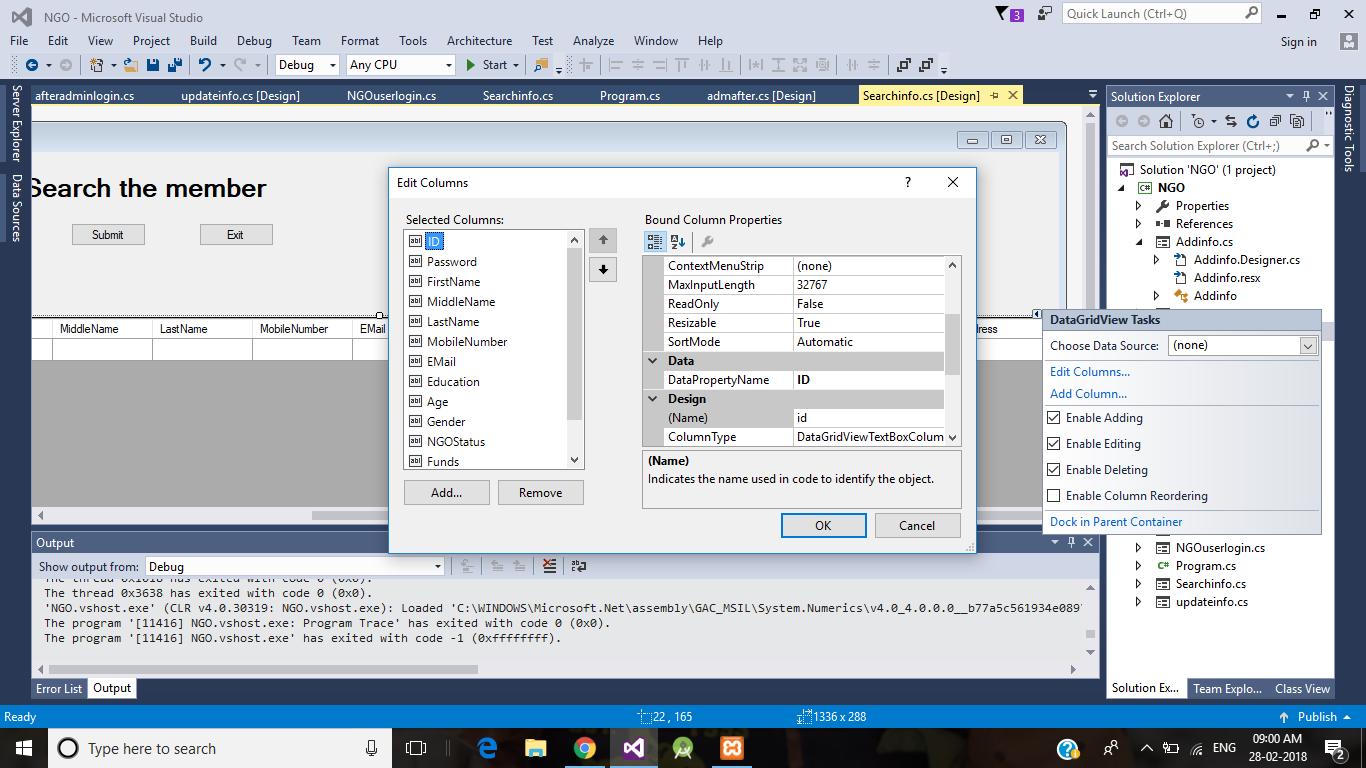Open Microsoft Edge from the taskbar
The width and height of the screenshot is (1366, 768).
pyautogui.click(x=487, y=748)
